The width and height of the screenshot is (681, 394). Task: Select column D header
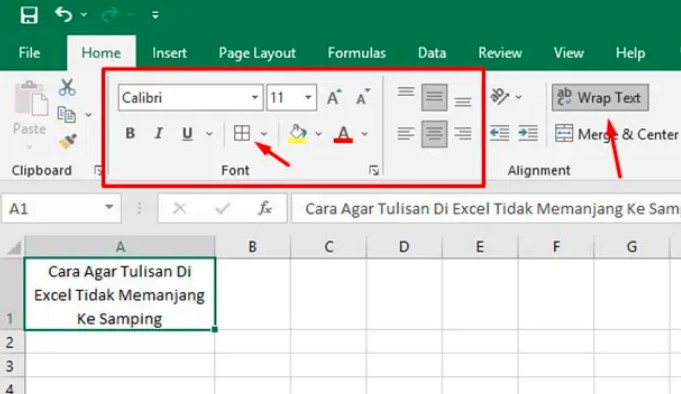(404, 247)
